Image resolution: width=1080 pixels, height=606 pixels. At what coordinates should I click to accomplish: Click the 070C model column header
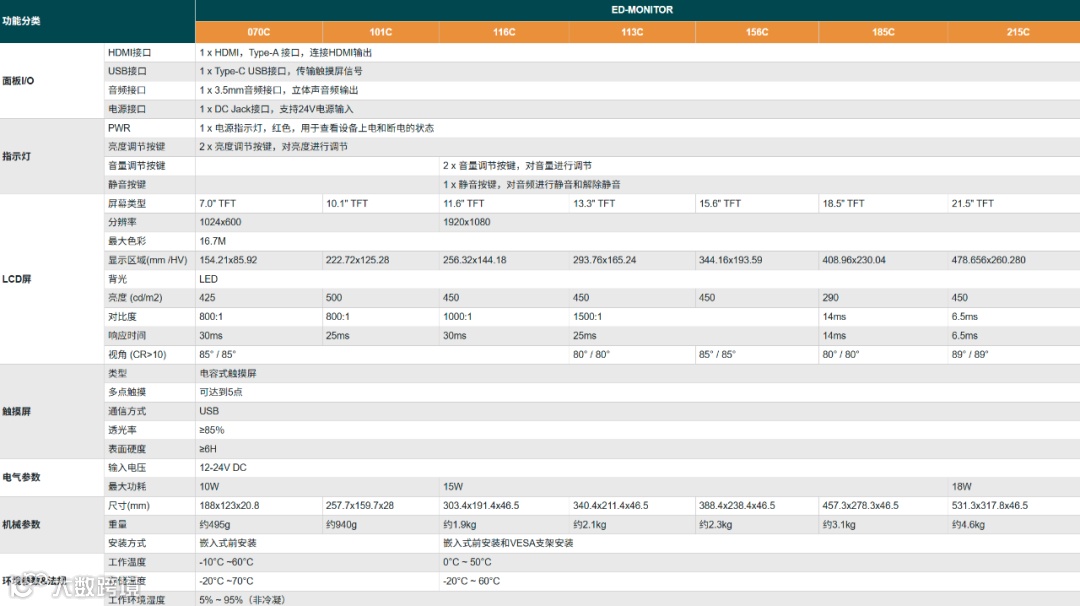tap(258, 32)
